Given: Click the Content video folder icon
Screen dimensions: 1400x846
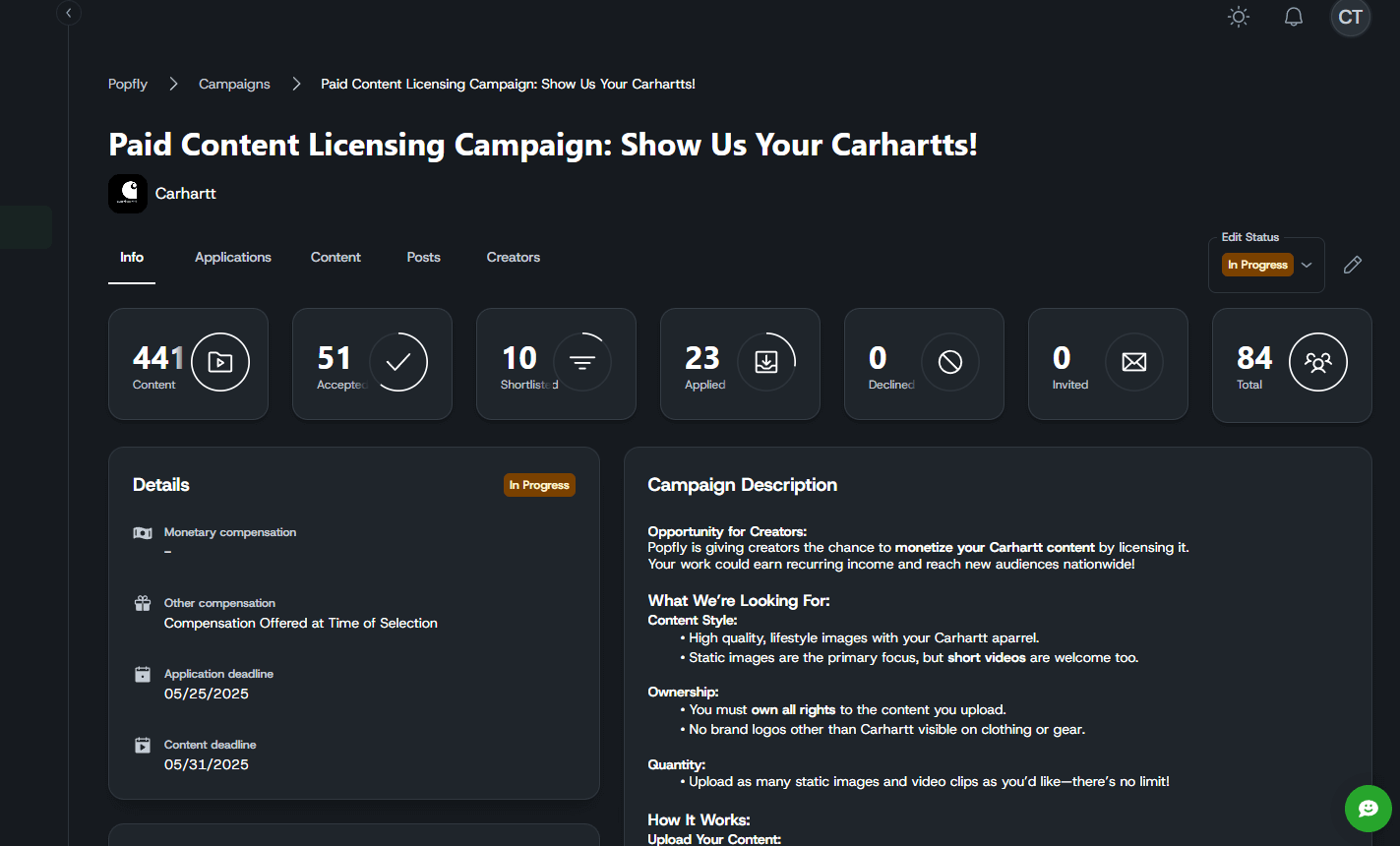Looking at the screenshot, I should [x=220, y=362].
